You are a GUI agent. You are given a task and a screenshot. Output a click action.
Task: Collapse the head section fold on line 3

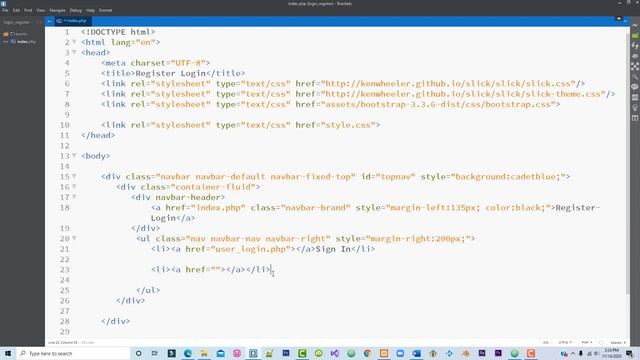tap(74, 52)
